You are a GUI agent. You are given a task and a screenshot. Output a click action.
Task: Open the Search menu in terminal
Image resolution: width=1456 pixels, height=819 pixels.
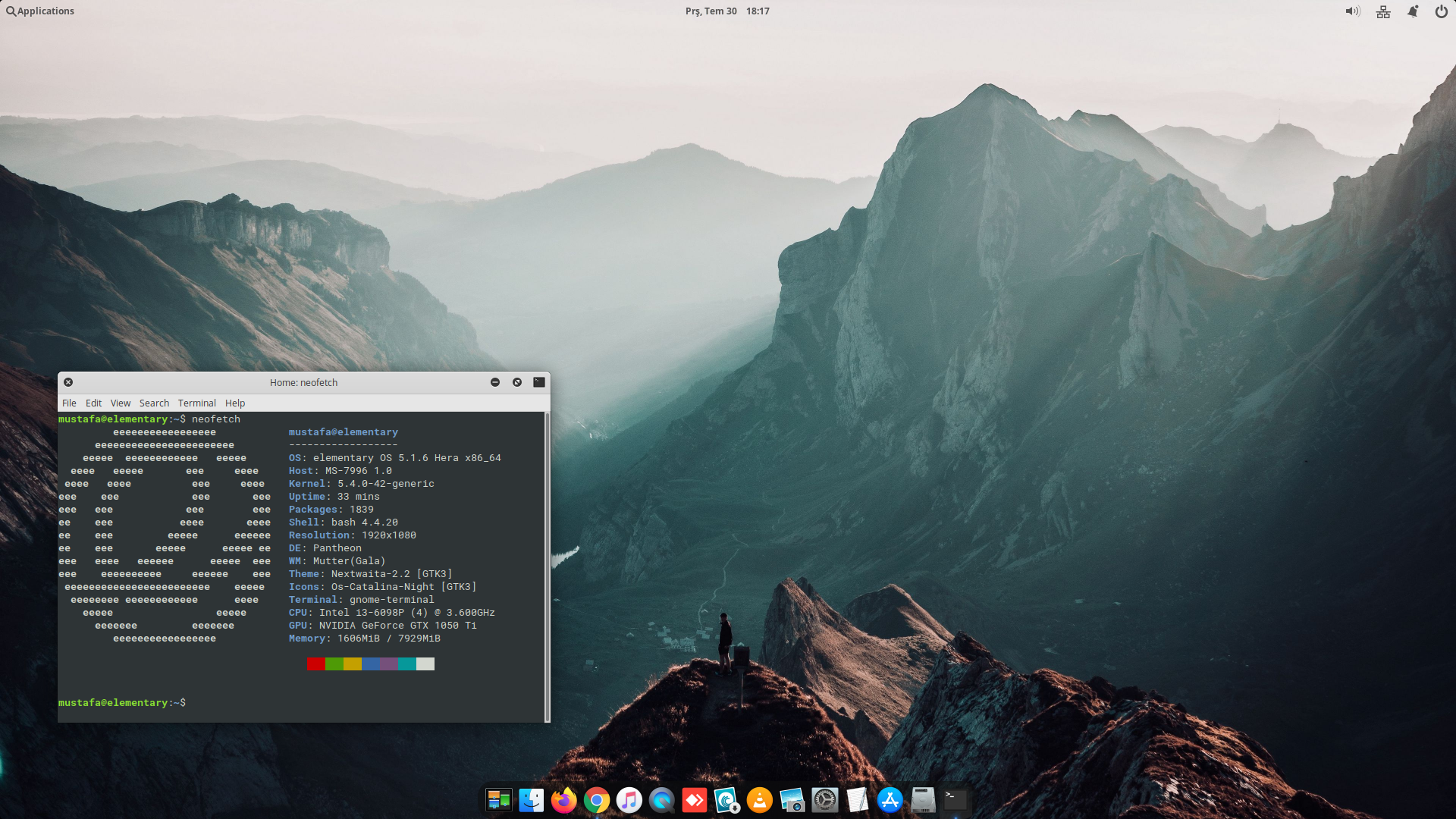click(x=154, y=403)
